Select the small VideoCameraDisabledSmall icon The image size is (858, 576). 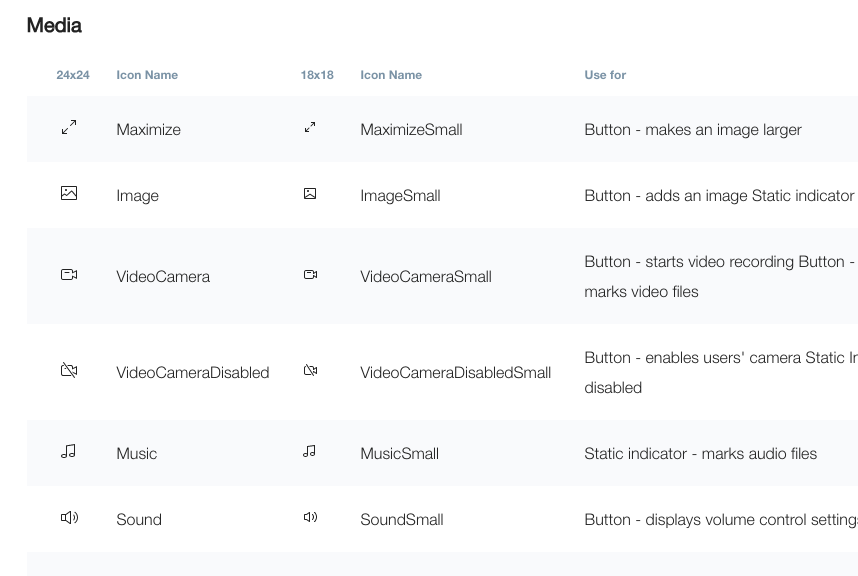point(310,371)
